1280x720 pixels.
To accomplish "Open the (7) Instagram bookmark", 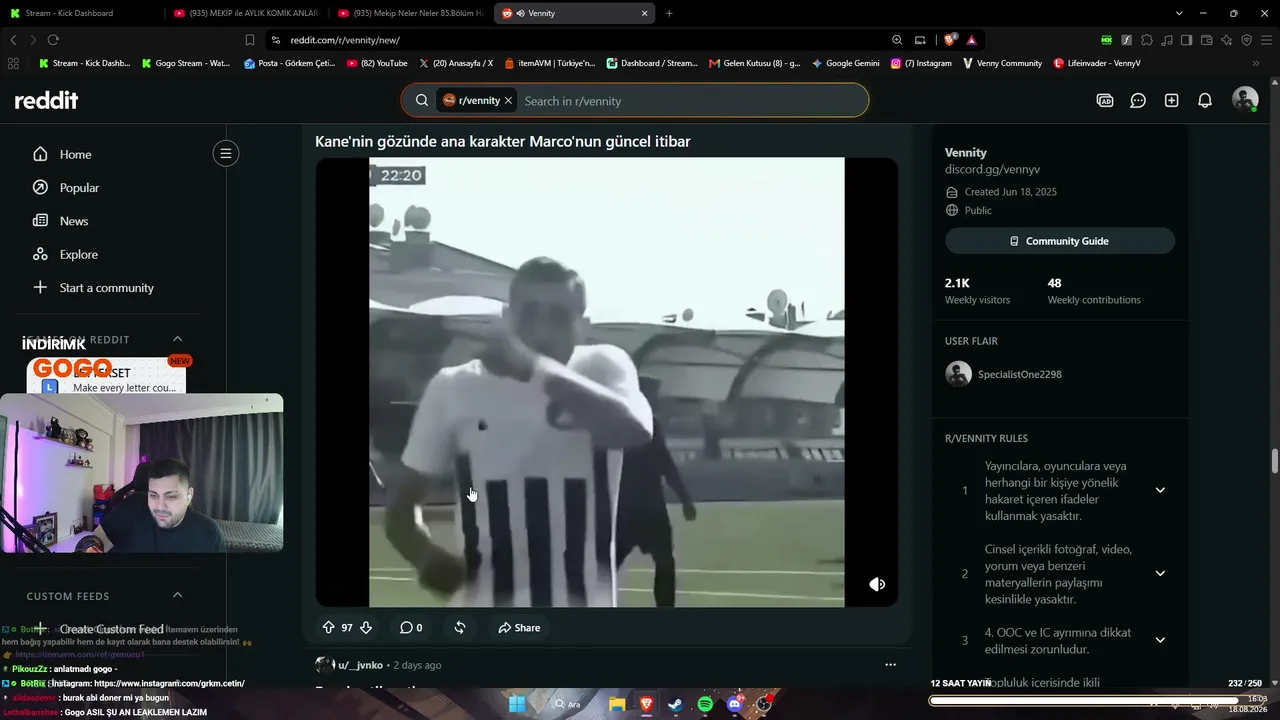I will pos(921,63).
